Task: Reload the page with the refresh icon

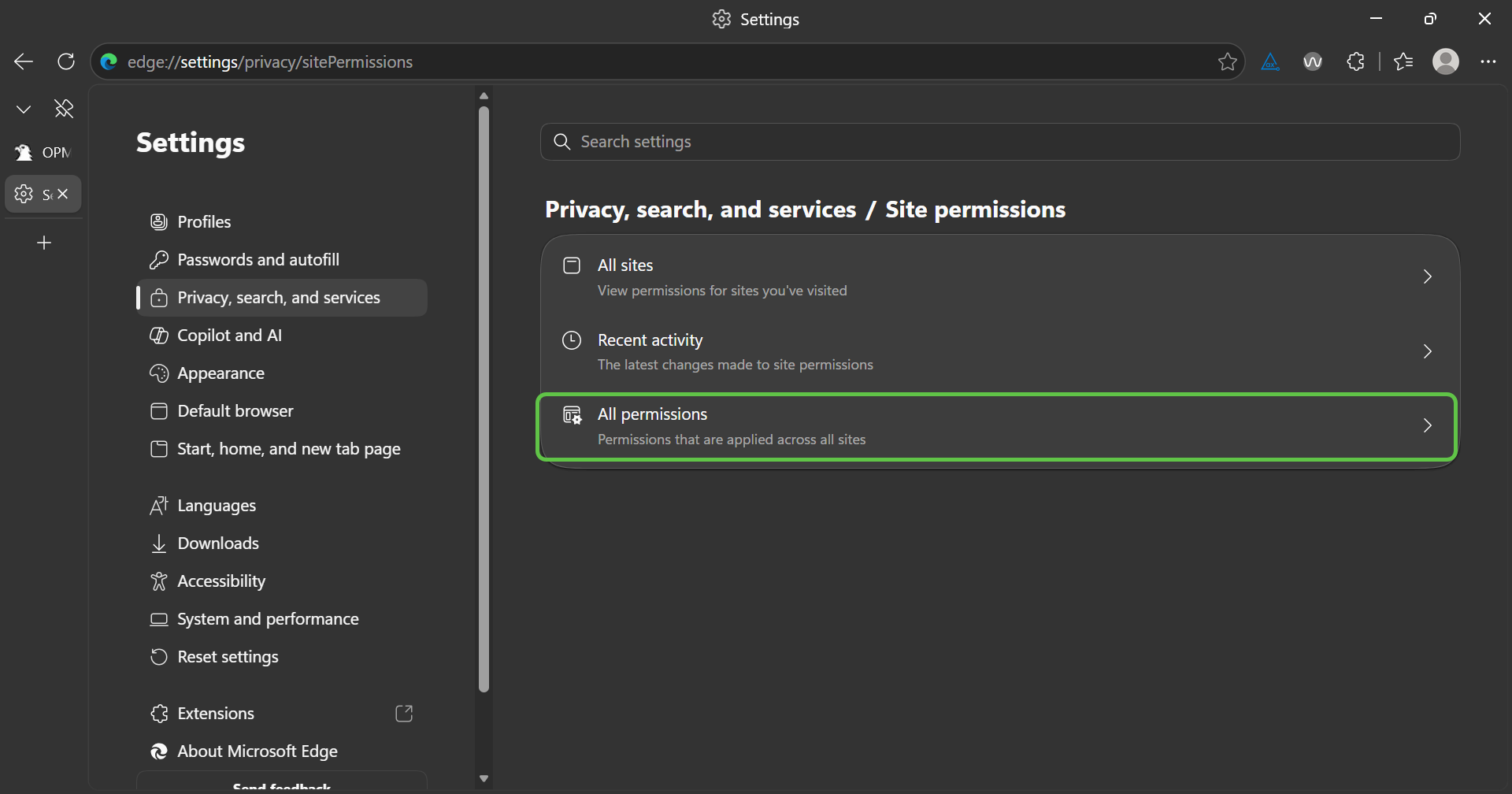Action: point(66,61)
